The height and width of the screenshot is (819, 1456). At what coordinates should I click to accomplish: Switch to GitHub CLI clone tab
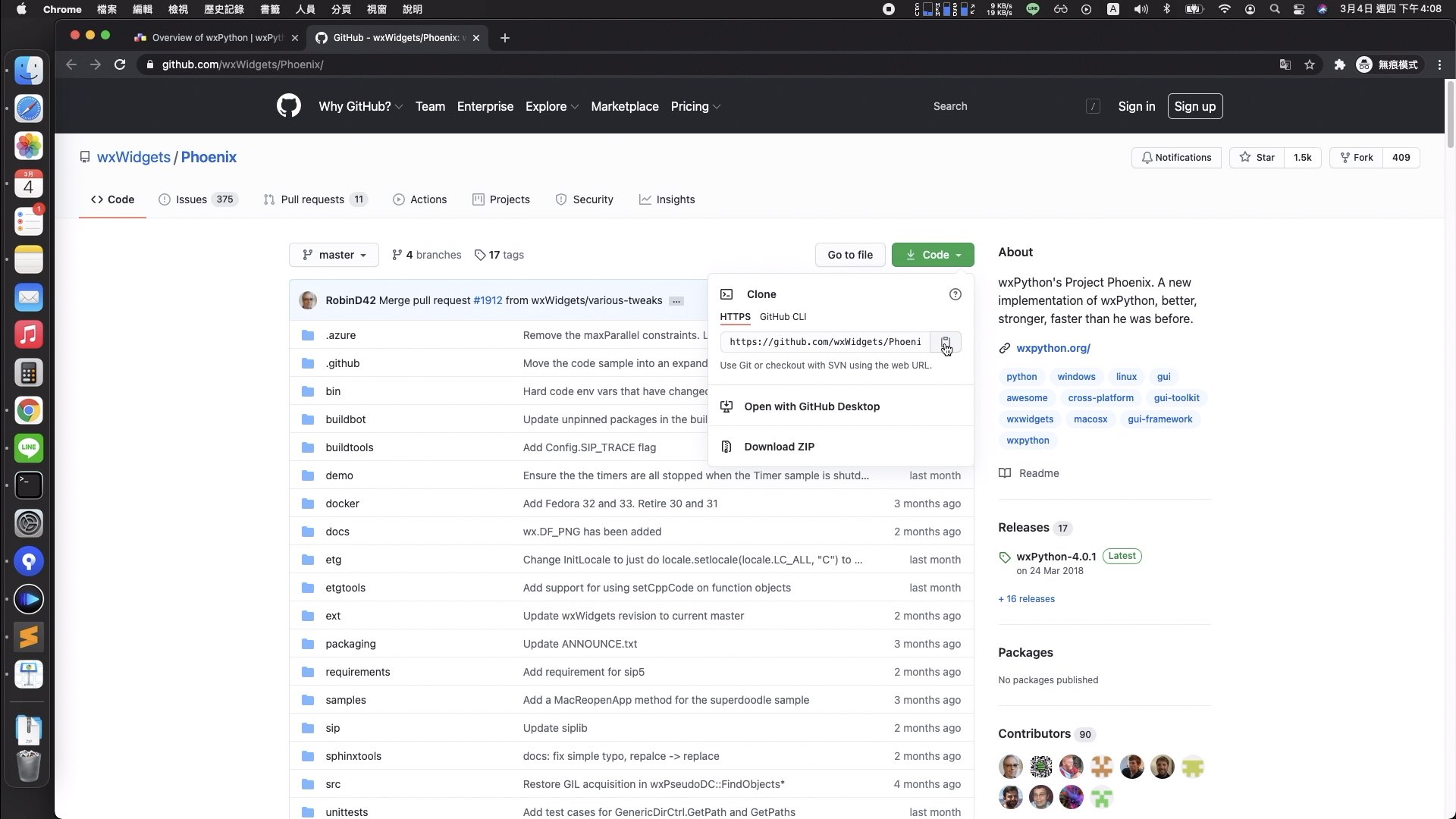(x=783, y=317)
